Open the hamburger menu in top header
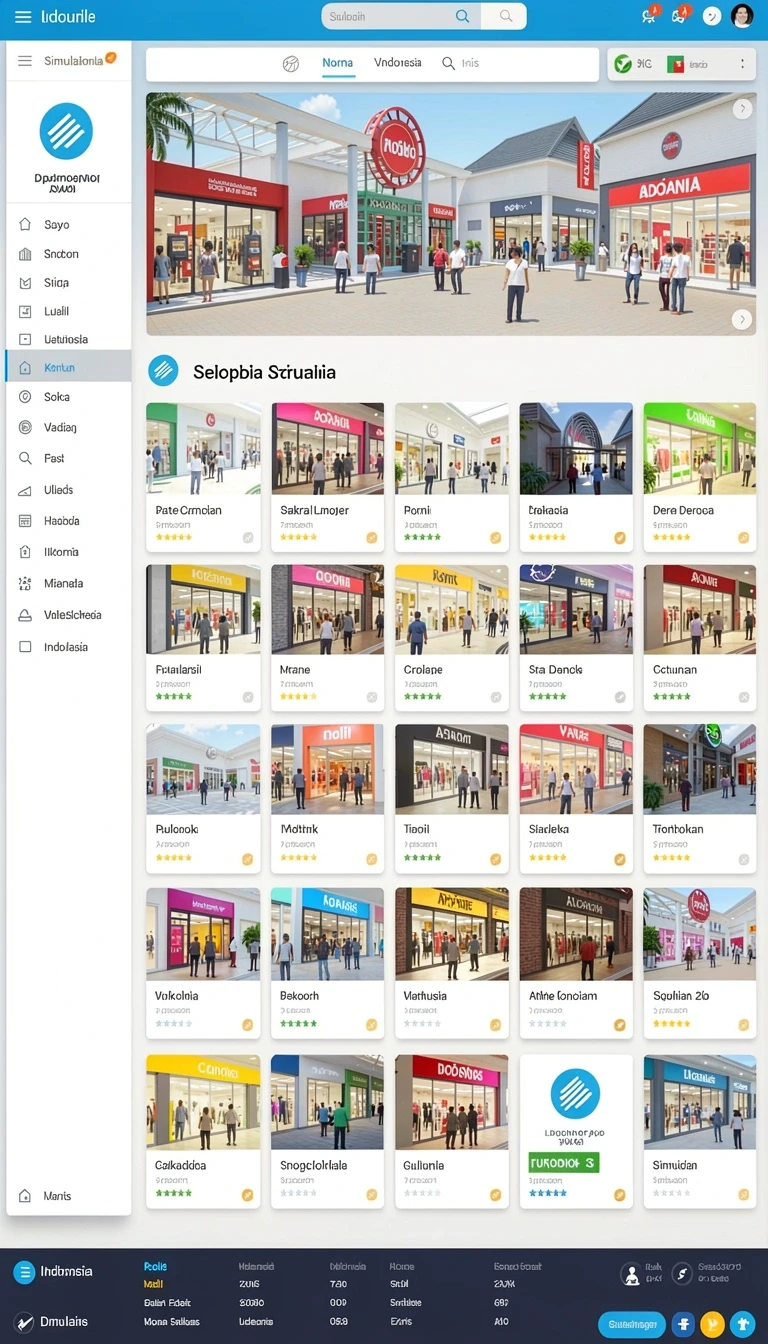This screenshot has width=768, height=1344. coord(23,17)
